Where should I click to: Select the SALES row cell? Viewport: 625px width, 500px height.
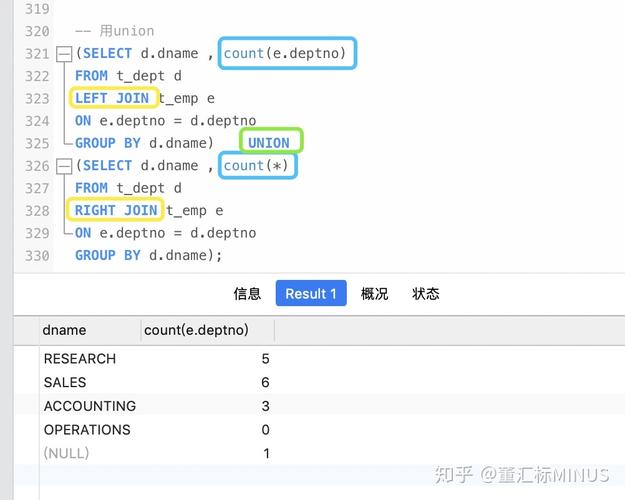click(65, 382)
